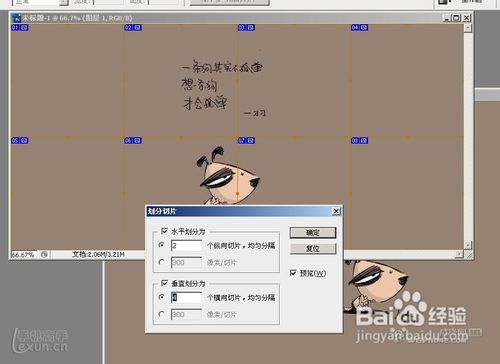Click the 66.67% zoom field in the status bar
This screenshot has height=364, width=500.
tap(23, 255)
